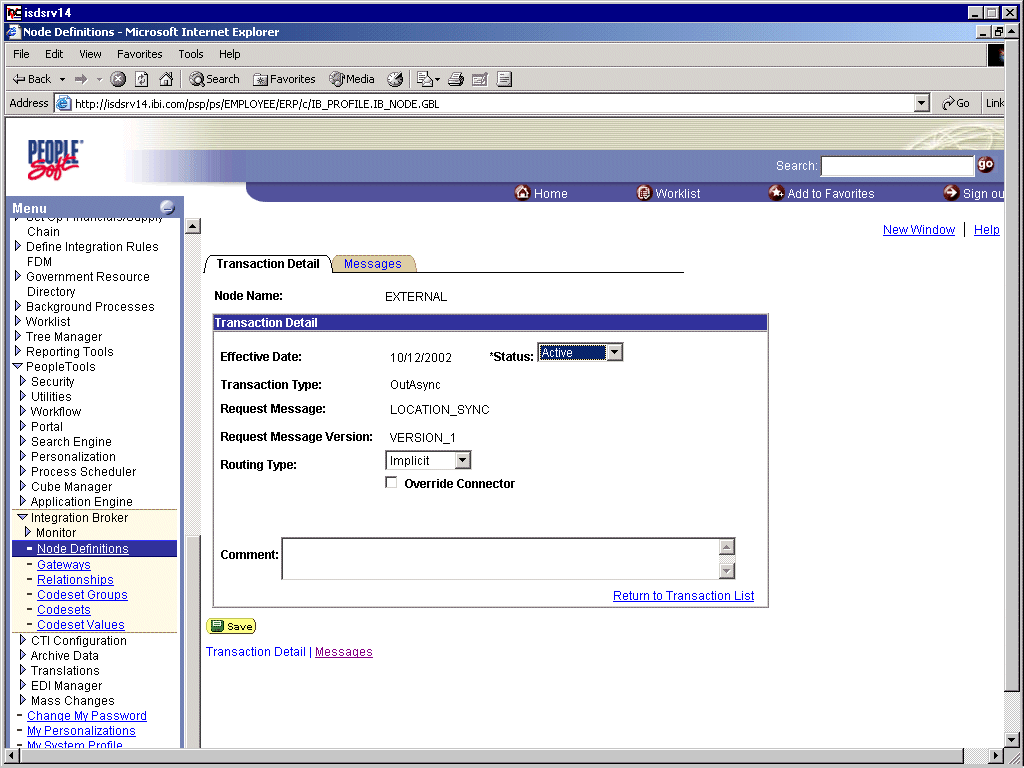Switch to the Messages tab
The width and height of the screenshot is (1024, 768).
point(373,263)
